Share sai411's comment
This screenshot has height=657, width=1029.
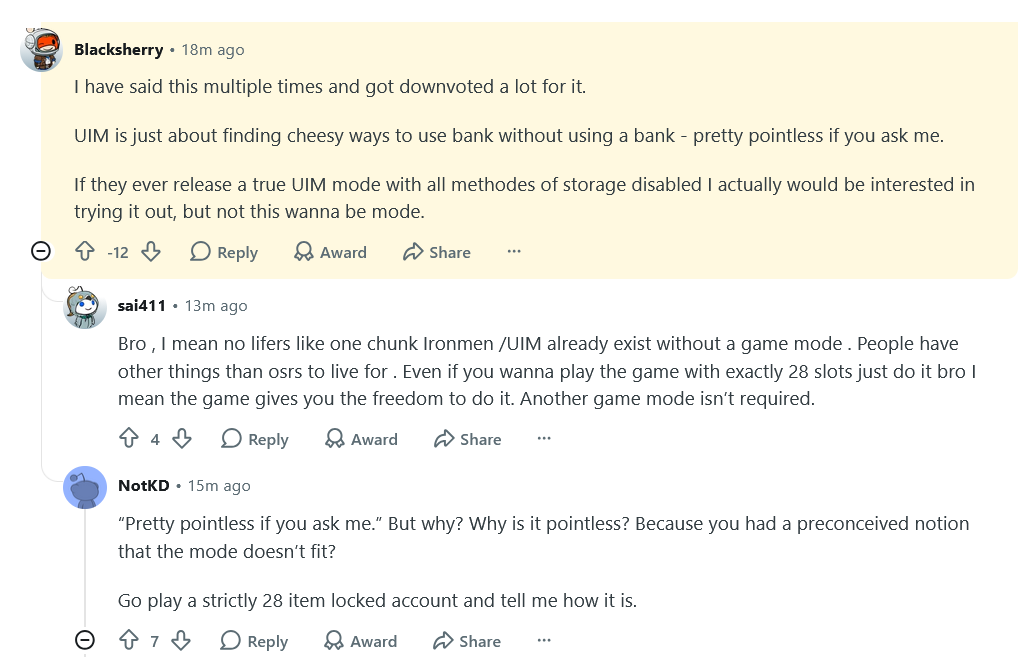point(467,439)
